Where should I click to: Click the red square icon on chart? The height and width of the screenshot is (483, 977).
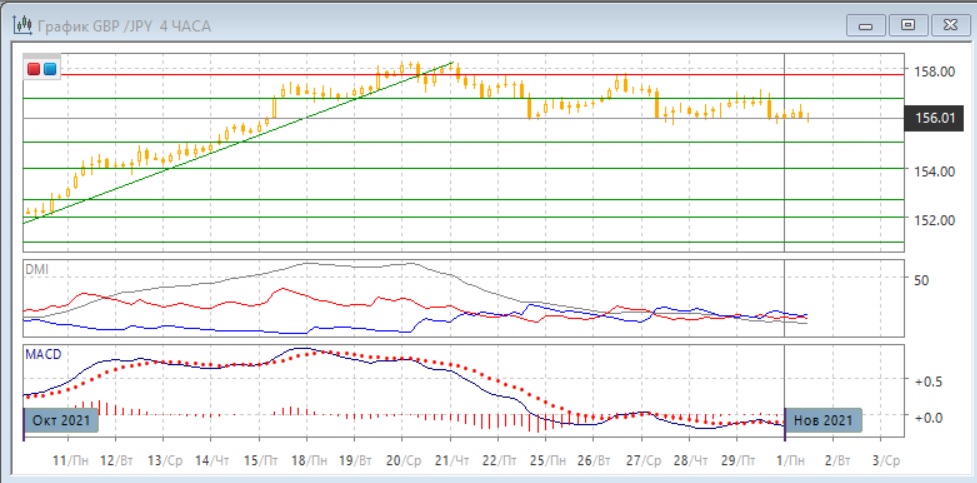click(x=34, y=69)
